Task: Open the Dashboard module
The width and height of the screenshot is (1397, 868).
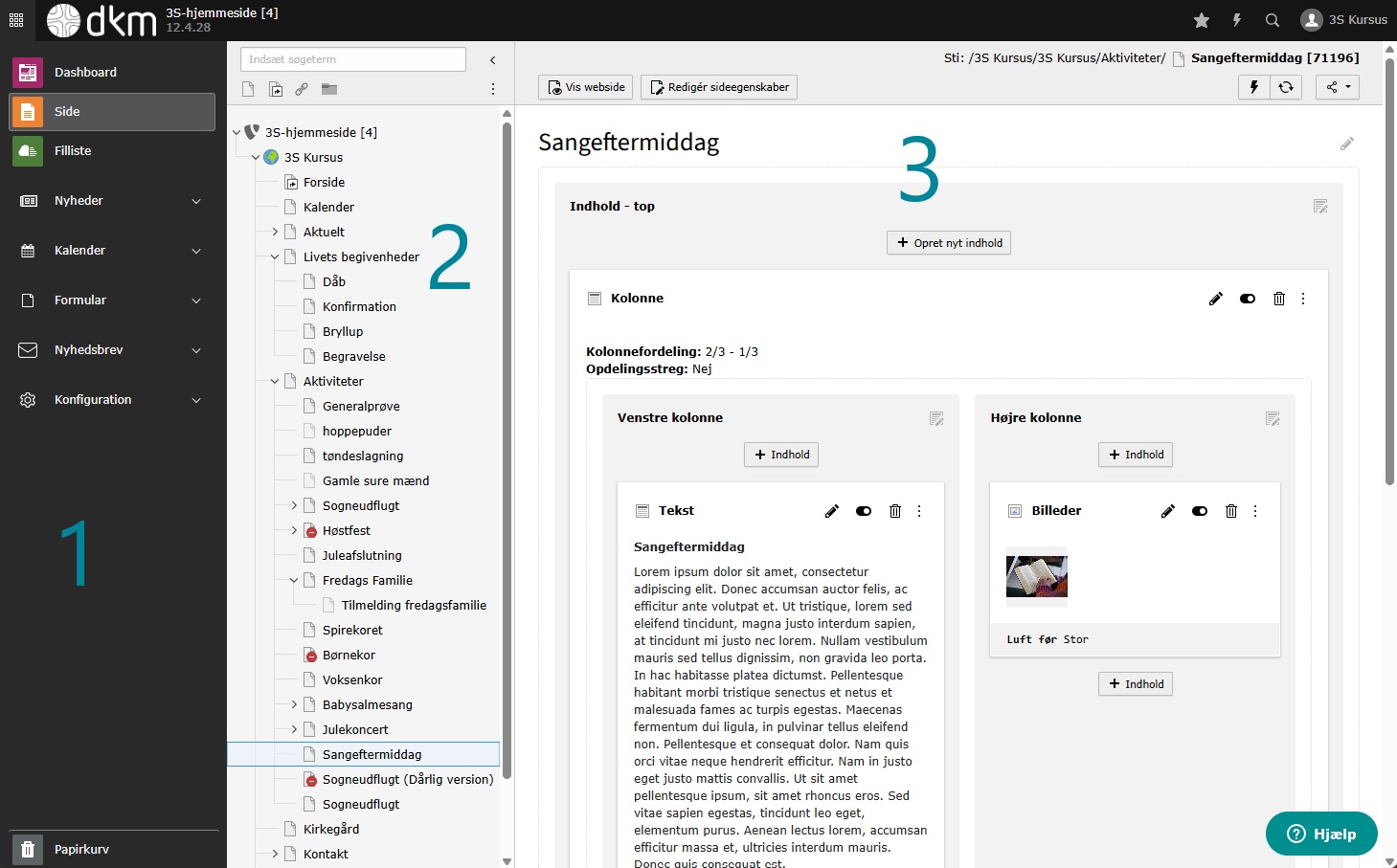Action: coord(112,72)
